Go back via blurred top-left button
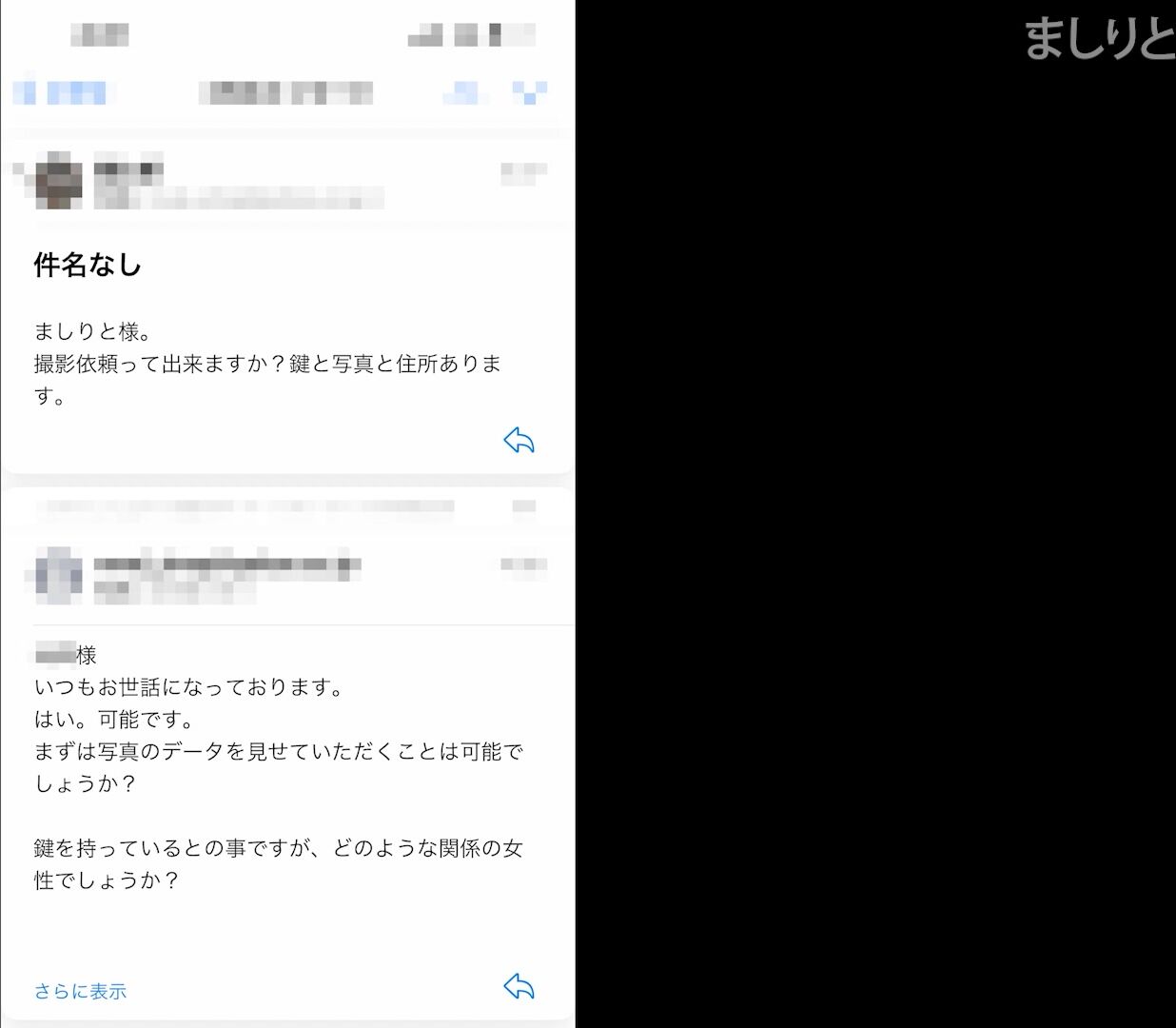Image resolution: width=1176 pixels, height=1028 pixels. 64,93
